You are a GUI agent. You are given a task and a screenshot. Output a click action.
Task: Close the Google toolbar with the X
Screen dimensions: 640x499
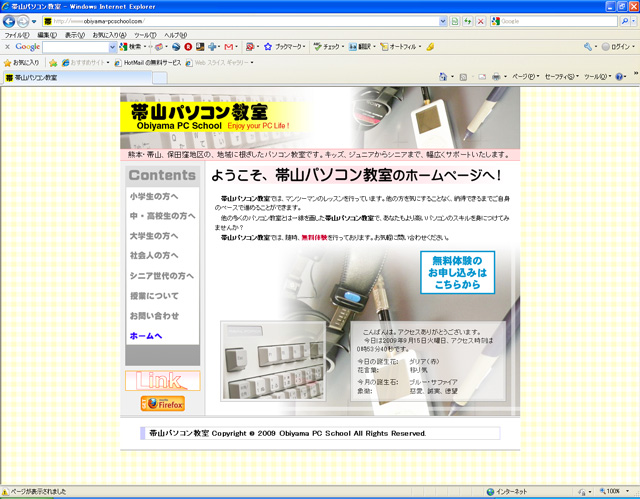click(x=7, y=47)
